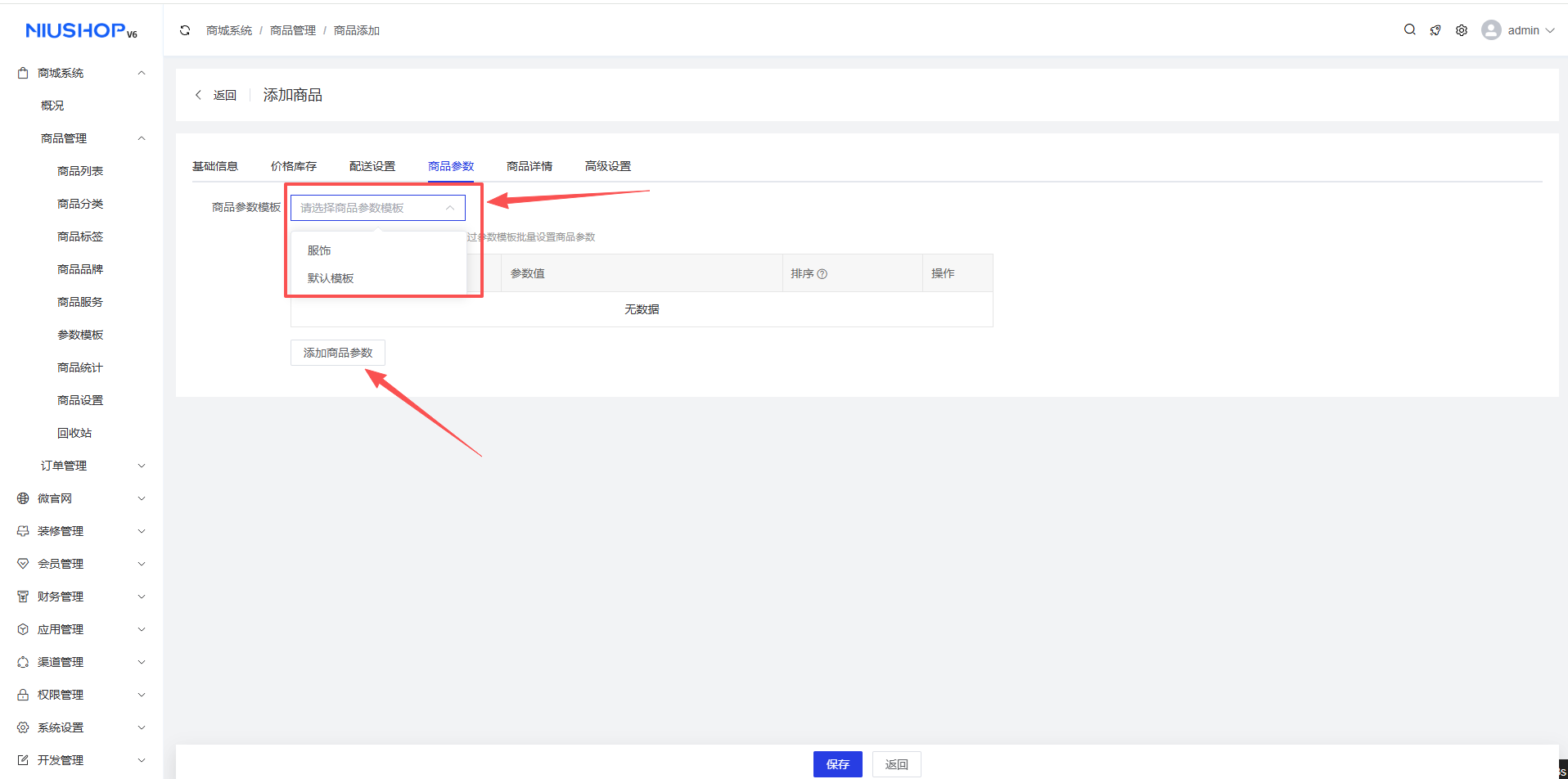Open the 商品参数模板 dropdown
1568x779 pixels.
tap(377, 208)
